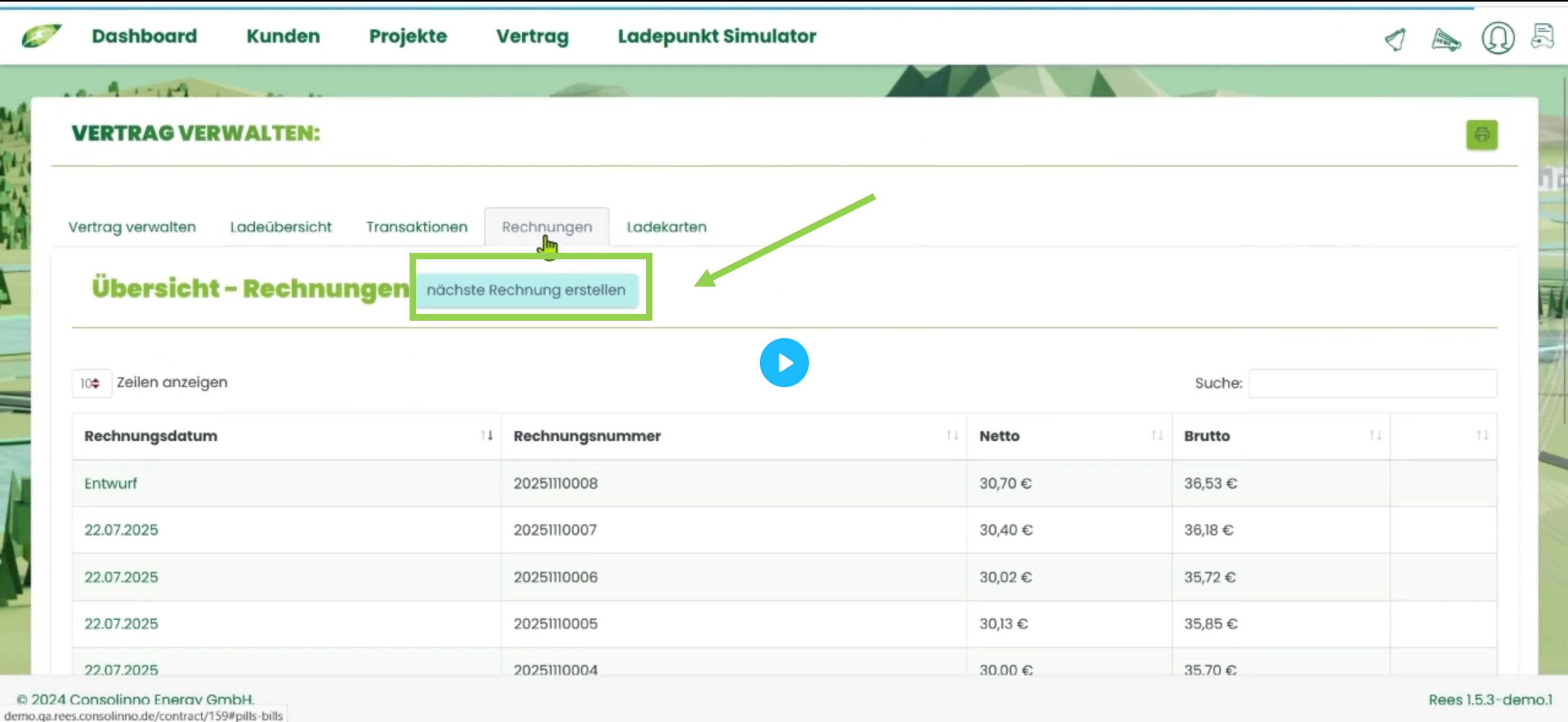Select the Rechnungen tab
Image resolution: width=1568 pixels, height=722 pixels.
(546, 227)
